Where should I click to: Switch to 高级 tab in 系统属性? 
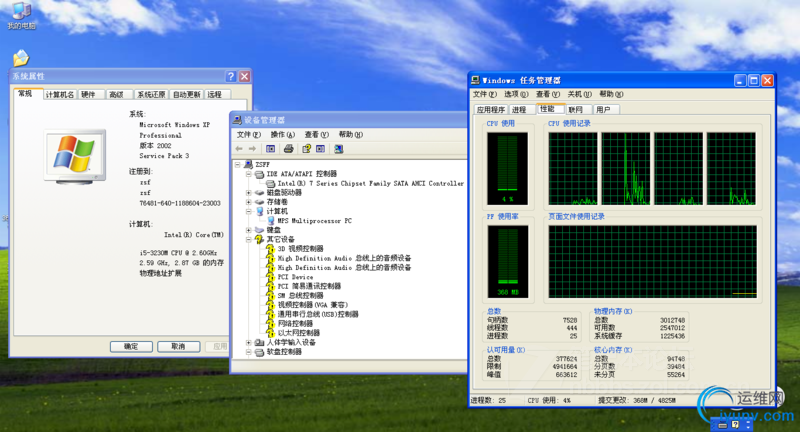[117, 94]
